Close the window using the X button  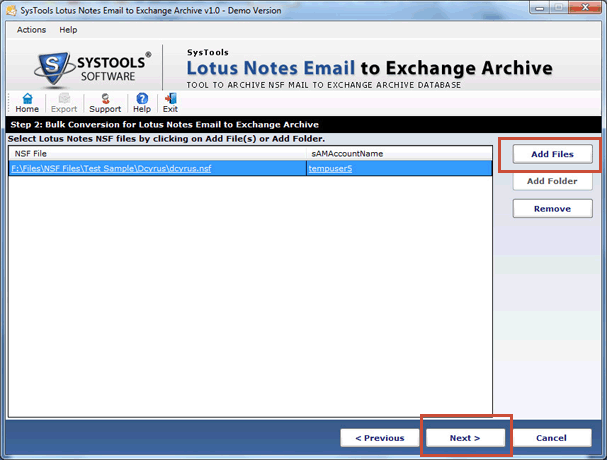coord(585,7)
